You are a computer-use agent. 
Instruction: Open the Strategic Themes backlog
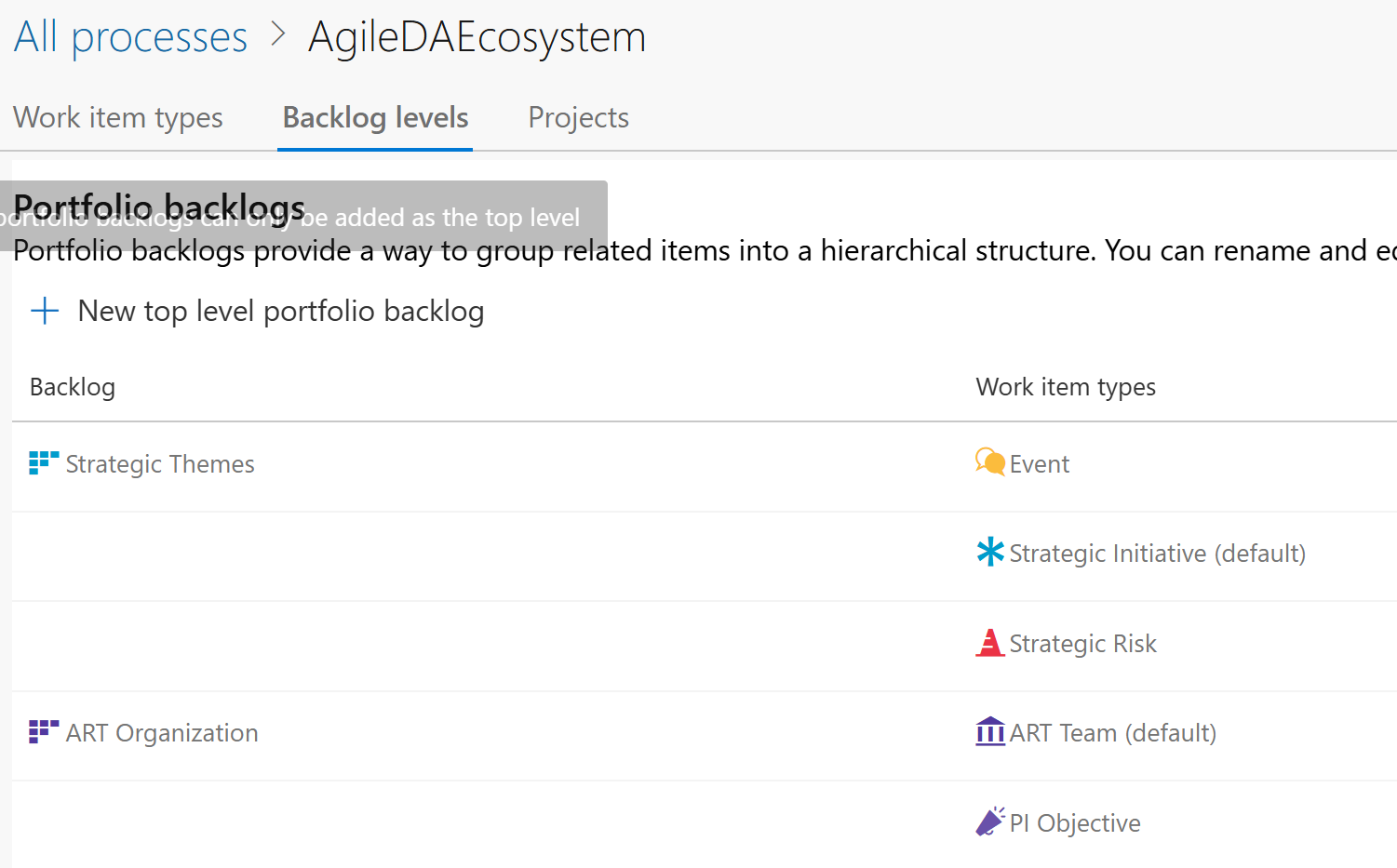tap(160, 464)
